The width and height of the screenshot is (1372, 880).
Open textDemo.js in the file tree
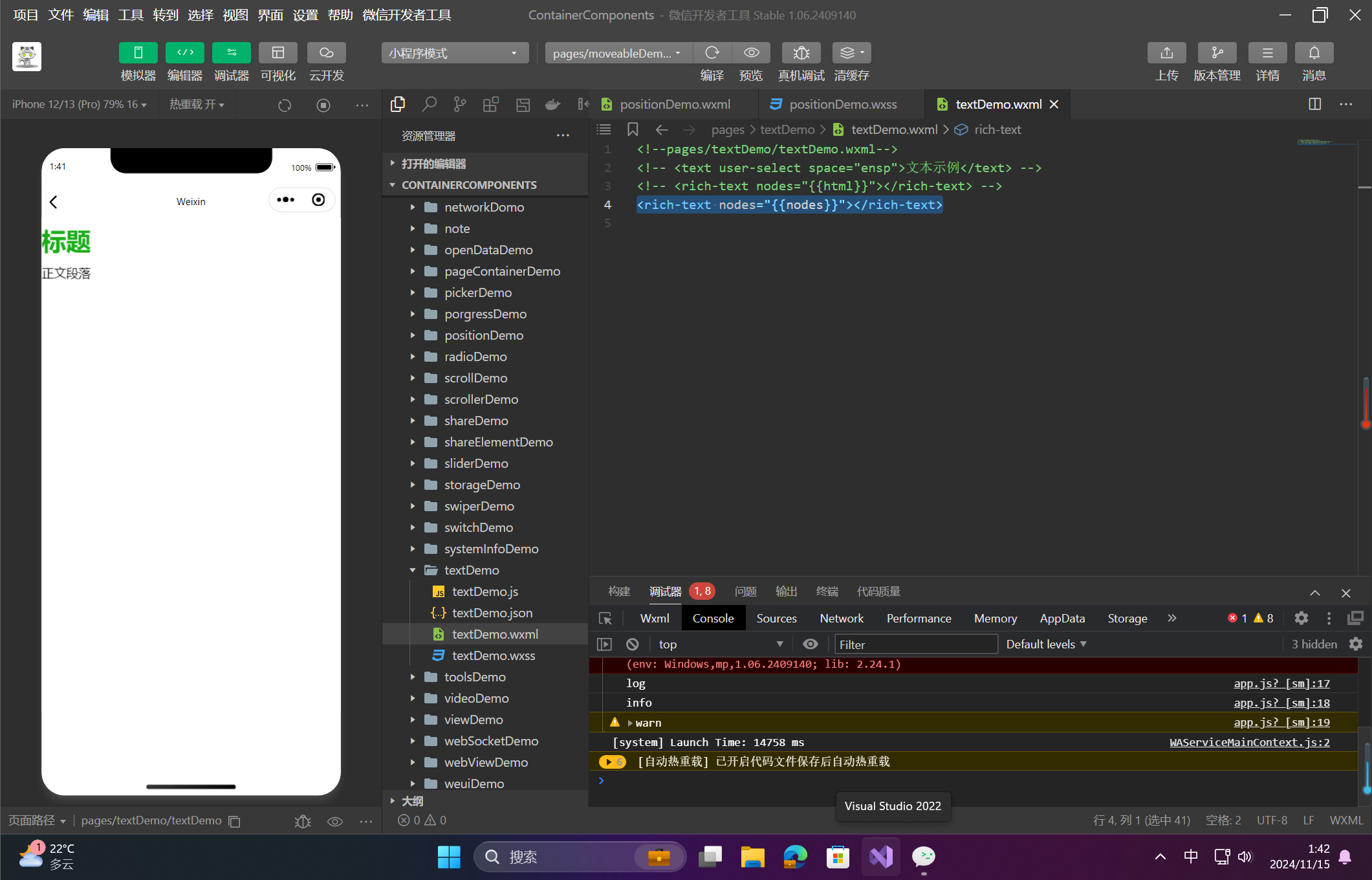pyautogui.click(x=485, y=591)
